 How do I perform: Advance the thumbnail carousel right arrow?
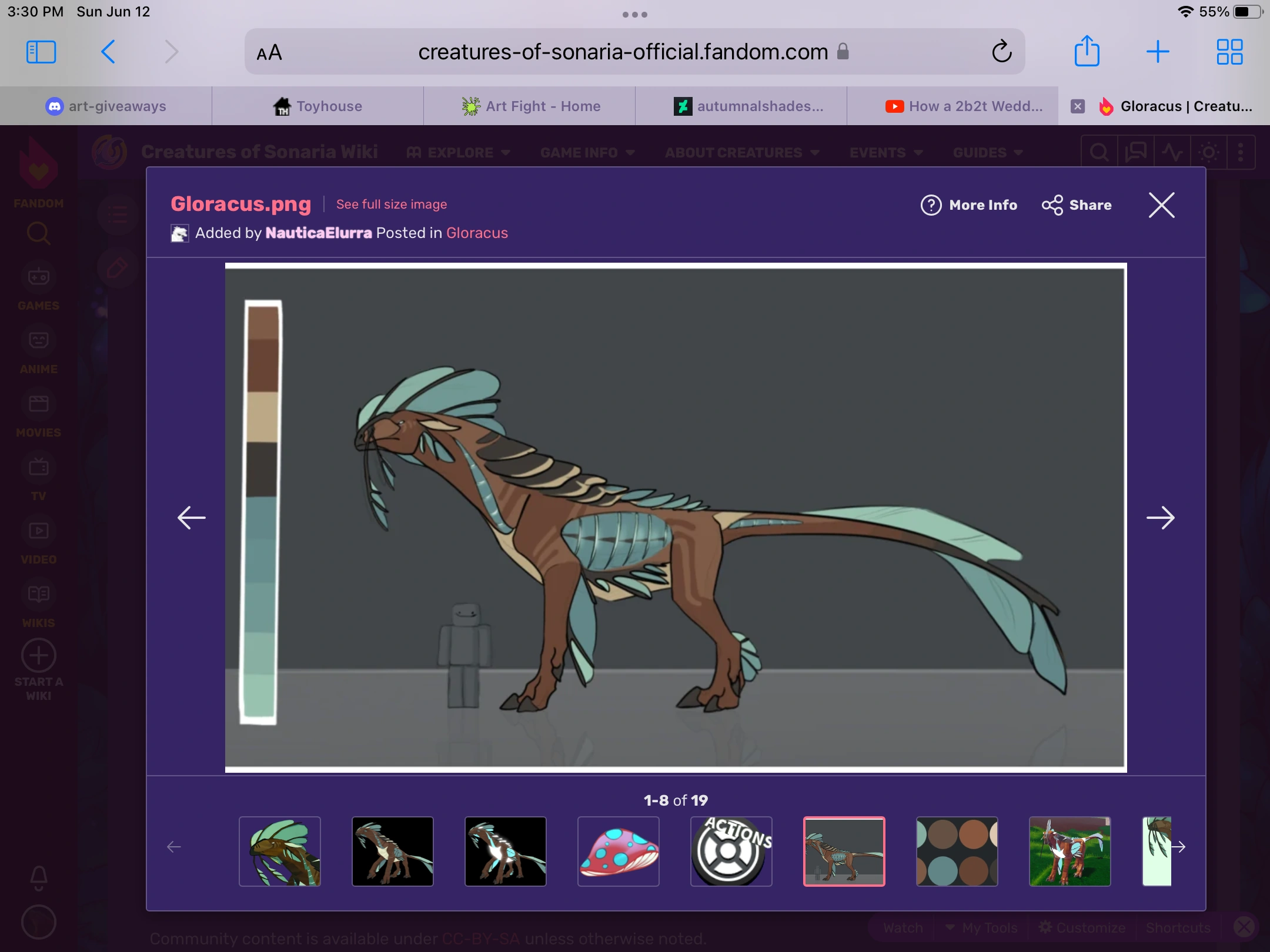[1178, 847]
